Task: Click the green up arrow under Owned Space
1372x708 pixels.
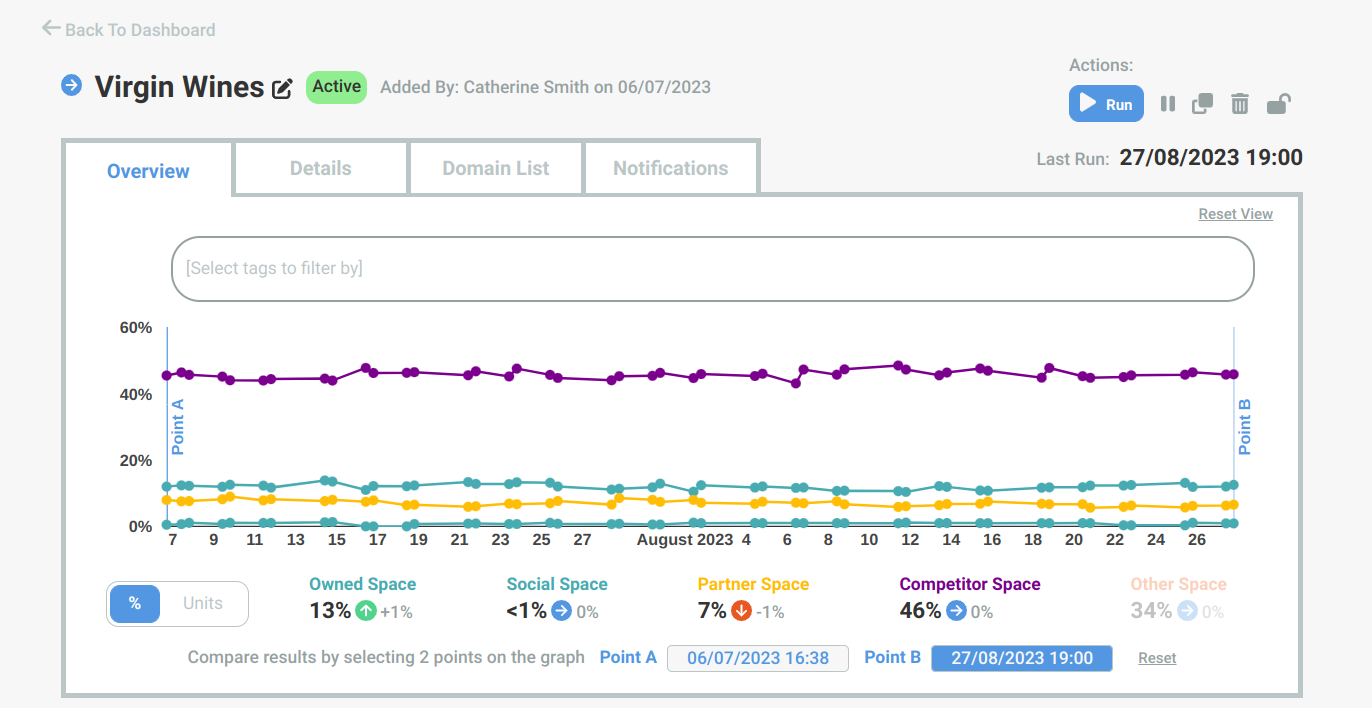Action: click(366, 610)
